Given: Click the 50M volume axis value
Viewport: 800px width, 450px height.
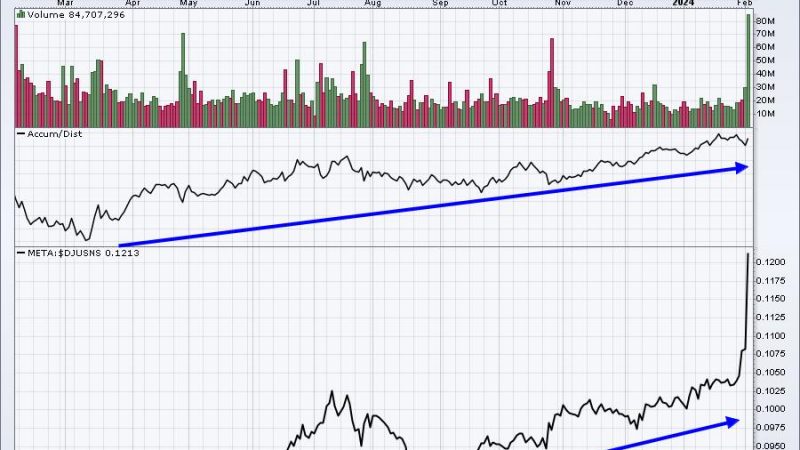Looking at the screenshot, I should [x=765, y=60].
